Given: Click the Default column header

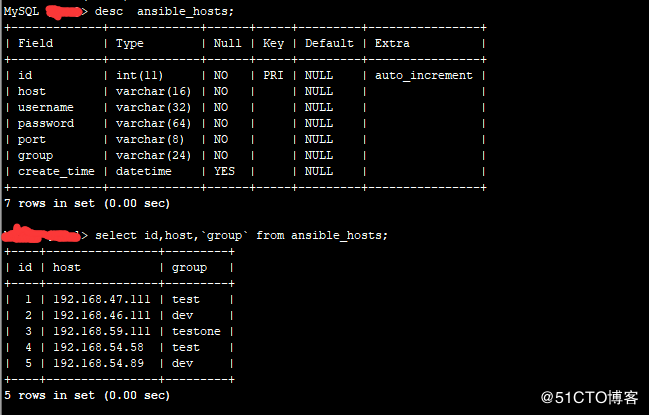Looking at the screenshot, I should pyautogui.click(x=328, y=43).
